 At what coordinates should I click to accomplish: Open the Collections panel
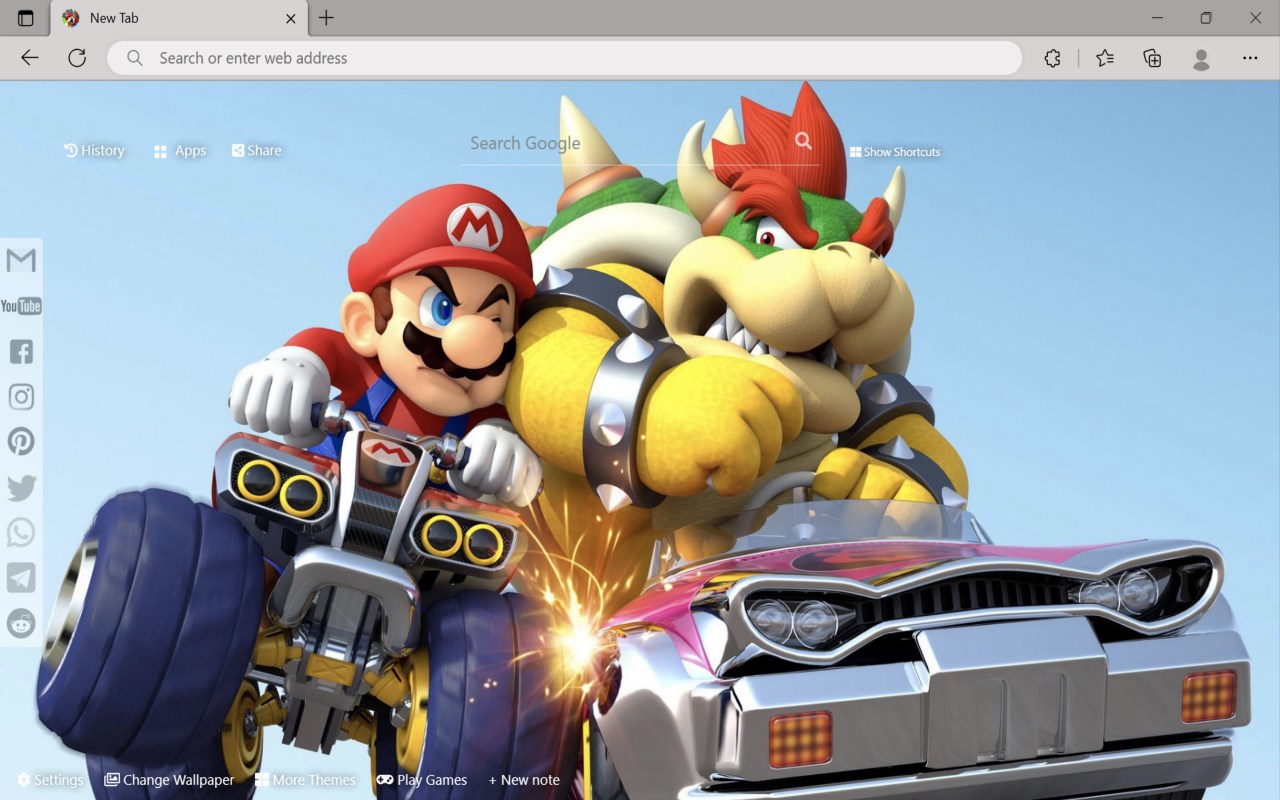coord(1152,58)
